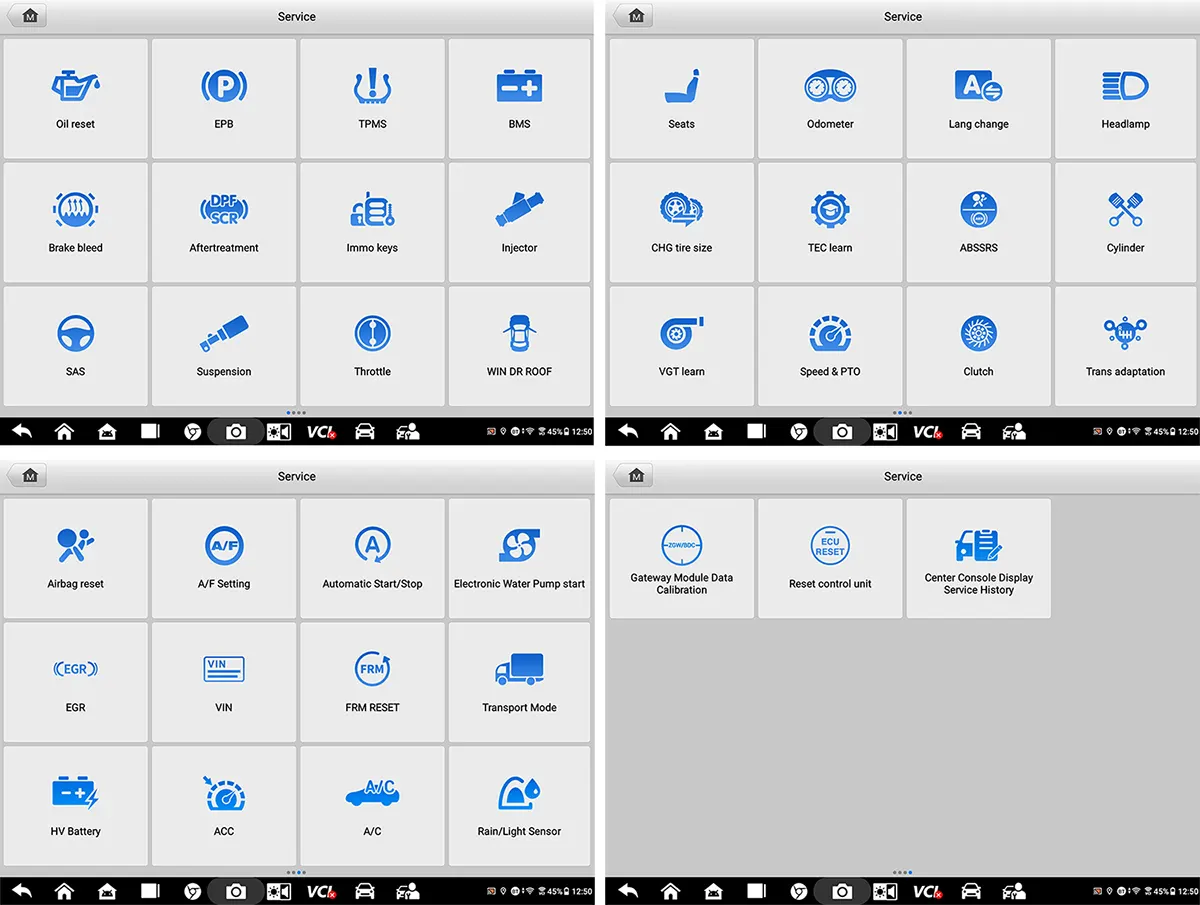1200x905 pixels.
Task: Open the TEC learn service
Action: pyautogui.click(x=830, y=222)
